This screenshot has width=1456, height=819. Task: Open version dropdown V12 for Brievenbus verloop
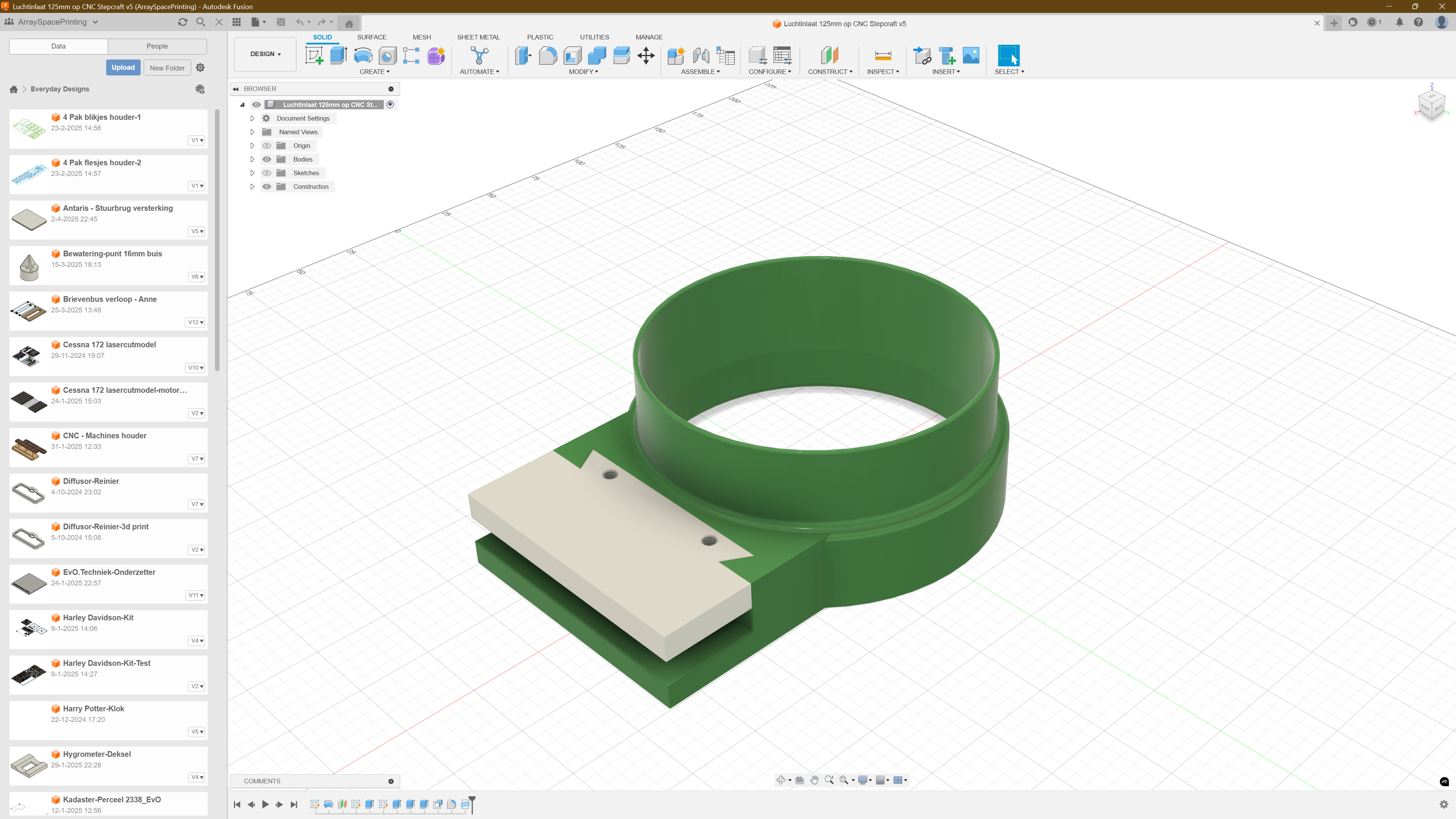196,322
